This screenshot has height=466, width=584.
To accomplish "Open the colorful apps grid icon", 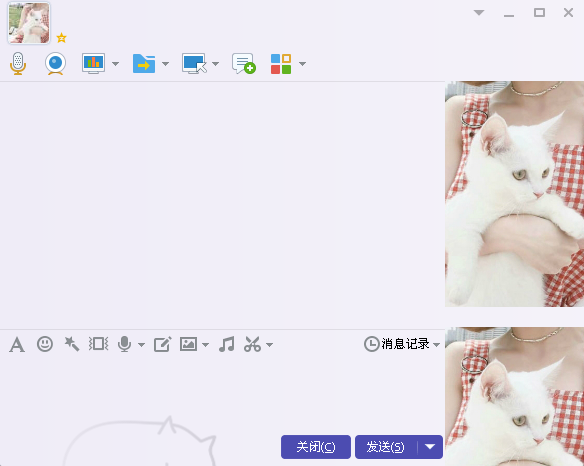I will pos(281,64).
